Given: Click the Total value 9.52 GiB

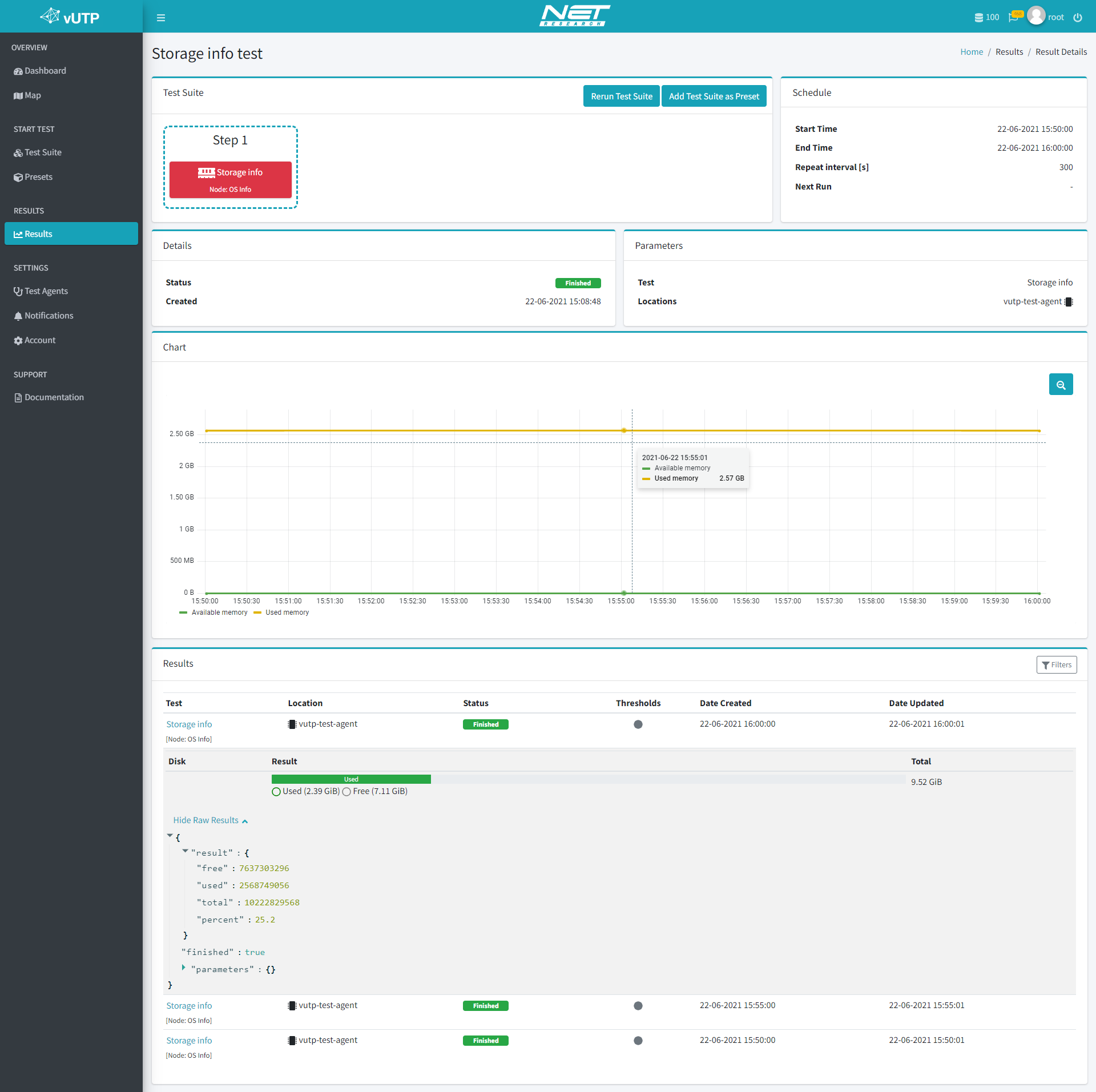Looking at the screenshot, I should pyautogui.click(x=926, y=782).
